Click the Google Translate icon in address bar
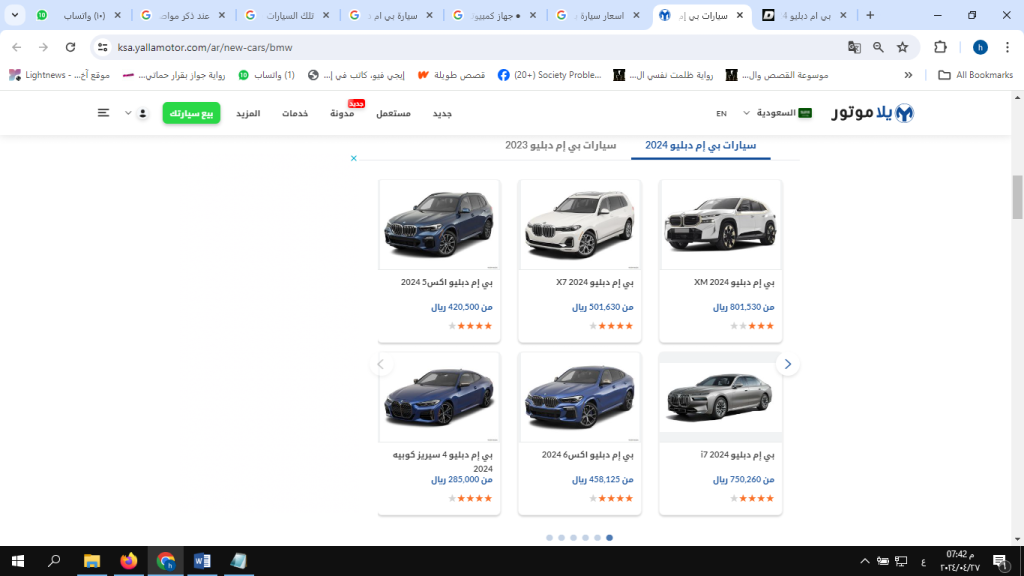Viewport: 1024px width, 576px height. point(854,47)
